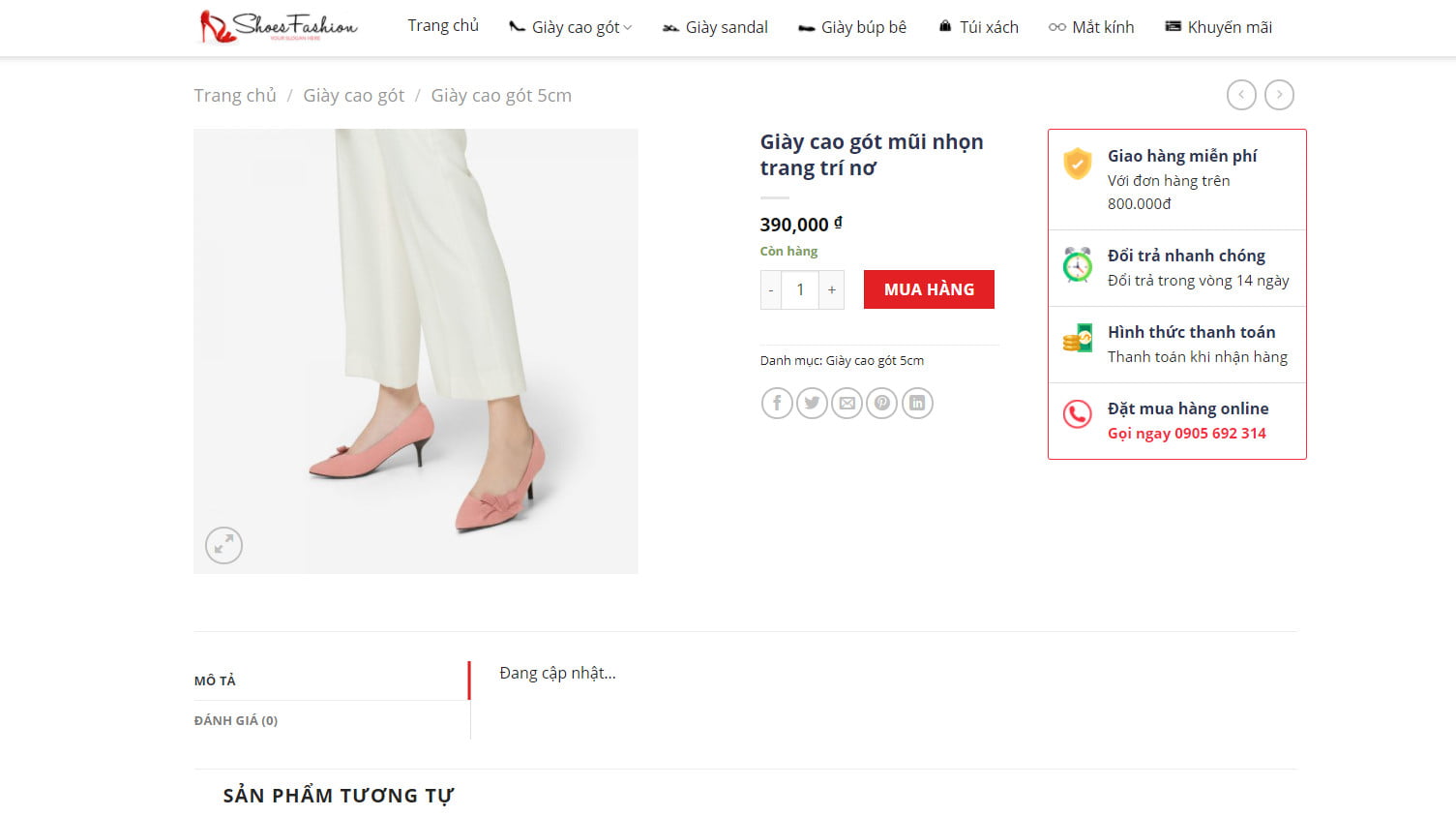
Task: Zoom product image with expand icon
Action: pos(223,545)
